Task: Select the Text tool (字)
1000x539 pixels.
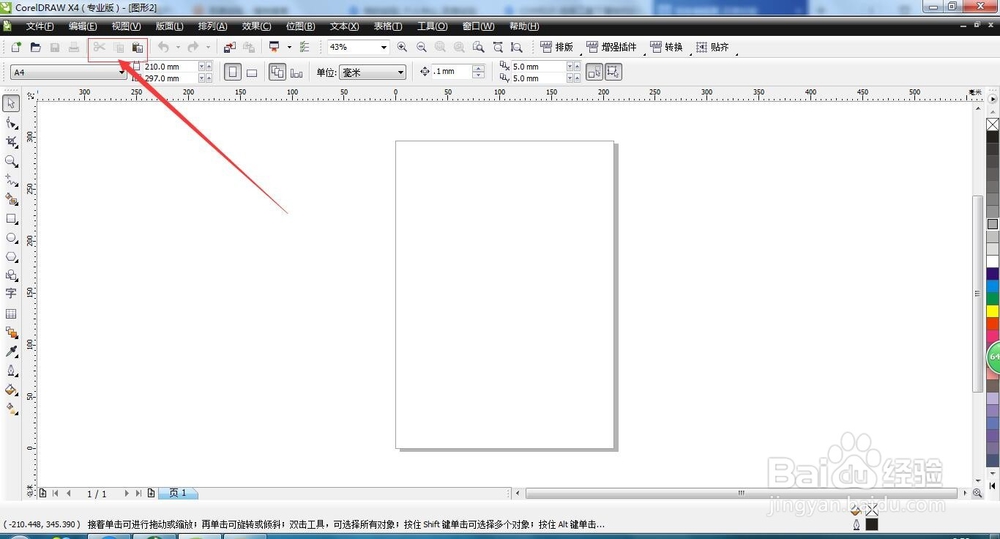Action: point(11,293)
